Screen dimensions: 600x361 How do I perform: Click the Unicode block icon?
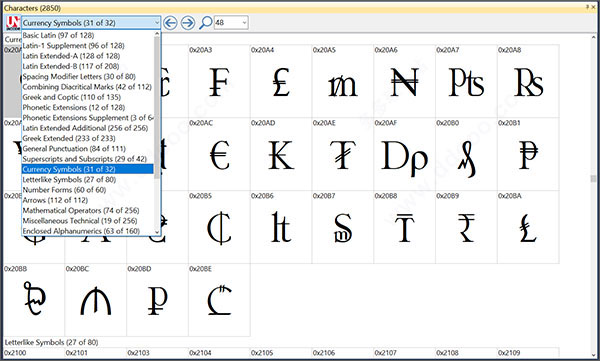coord(13,23)
